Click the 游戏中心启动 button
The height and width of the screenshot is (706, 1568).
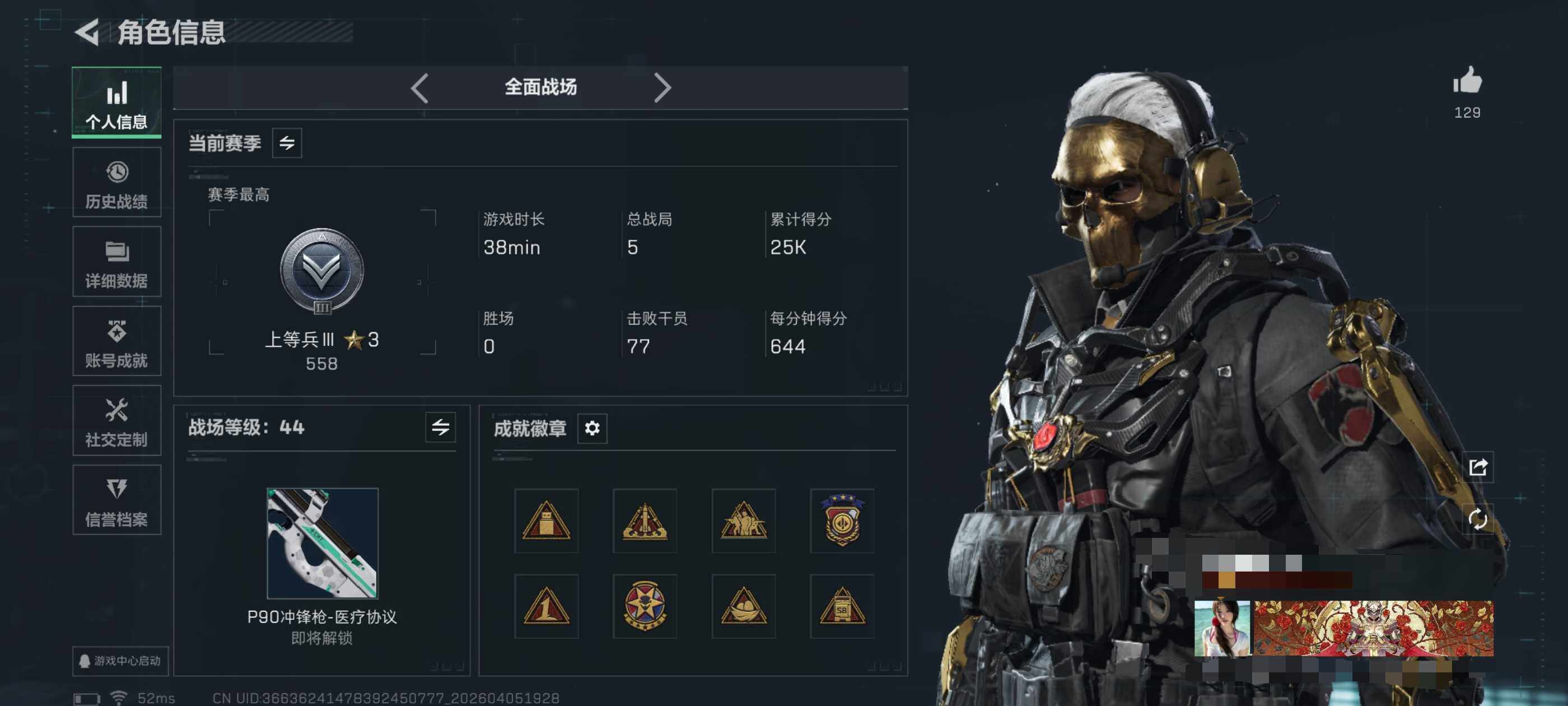120,661
